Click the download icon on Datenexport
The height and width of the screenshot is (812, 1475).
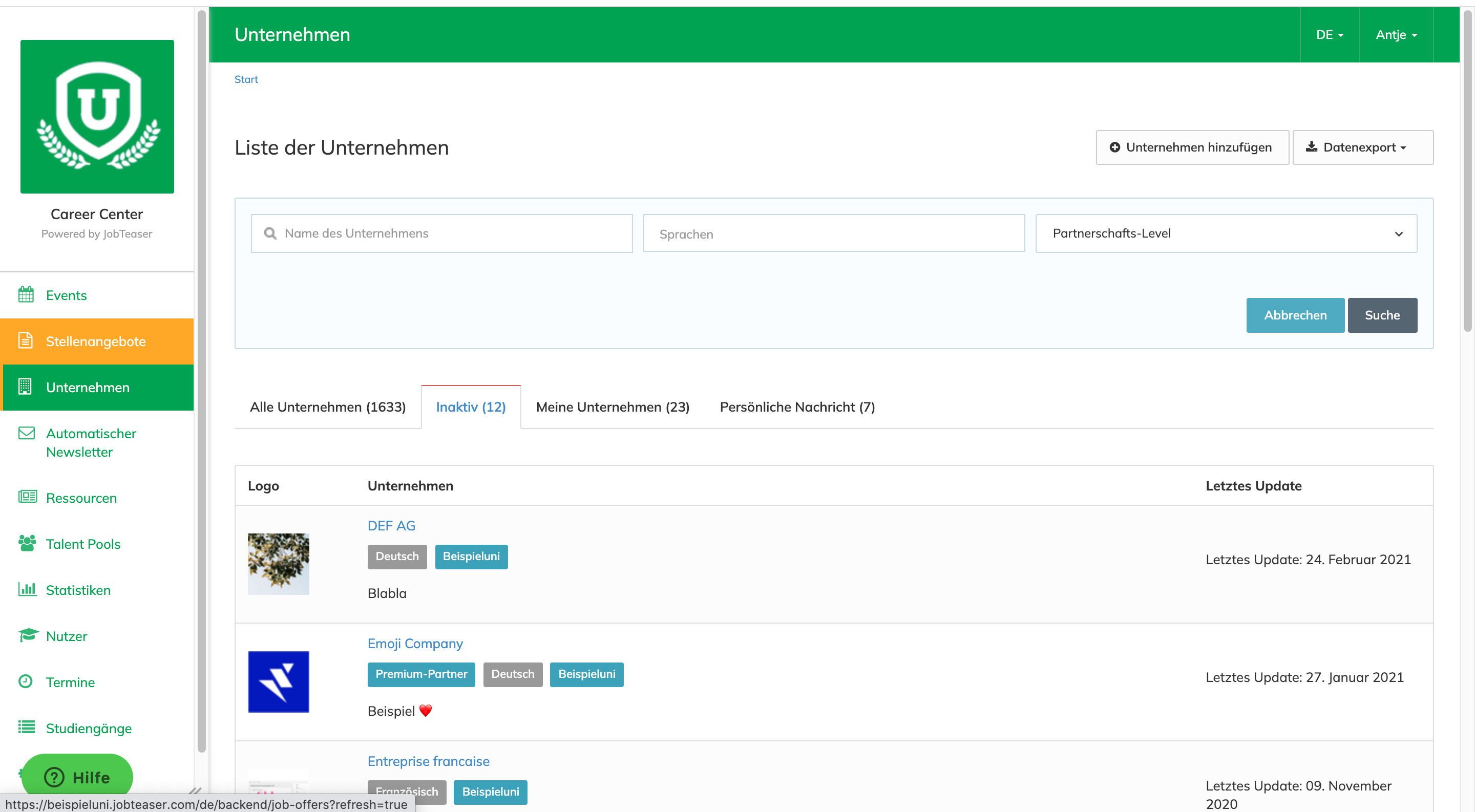pyautogui.click(x=1311, y=147)
